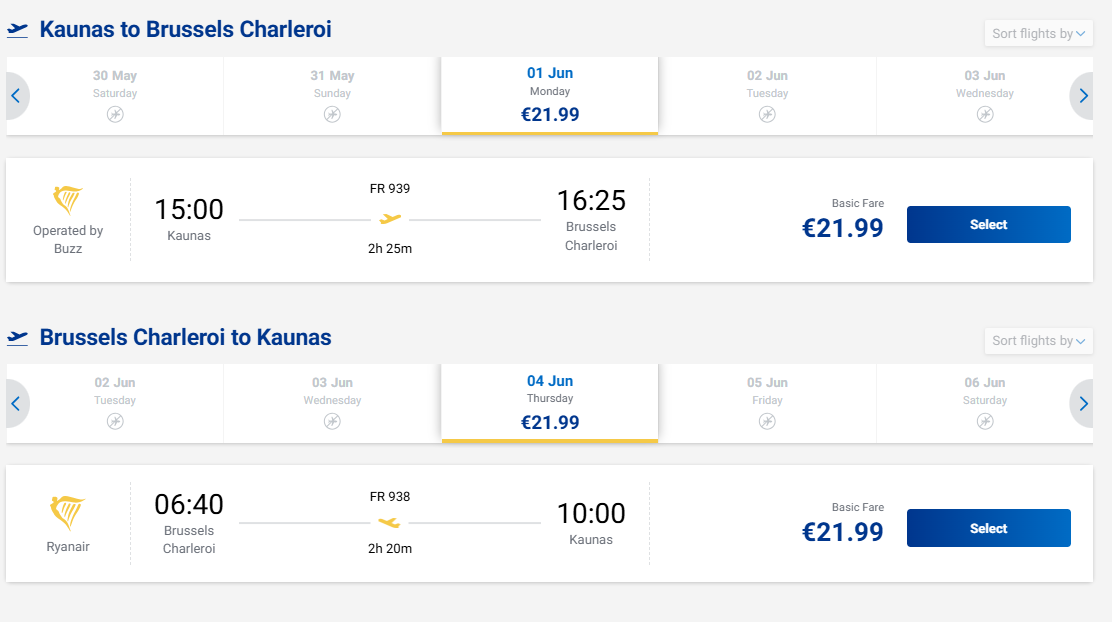Show next outbound dates with the right arrow
Image resolution: width=1112 pixels, height=622 pixels.
[1082, 96]
